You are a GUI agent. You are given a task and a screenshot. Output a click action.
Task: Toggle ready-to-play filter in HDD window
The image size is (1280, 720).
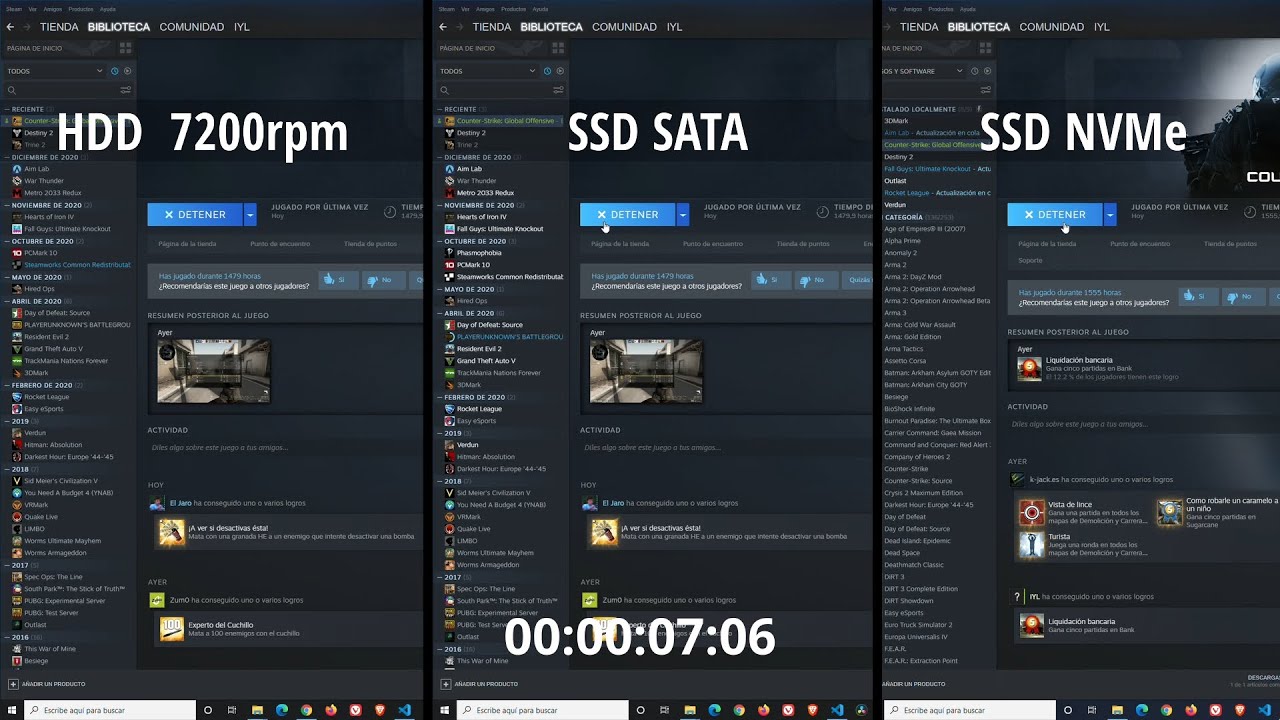point(127,71)
